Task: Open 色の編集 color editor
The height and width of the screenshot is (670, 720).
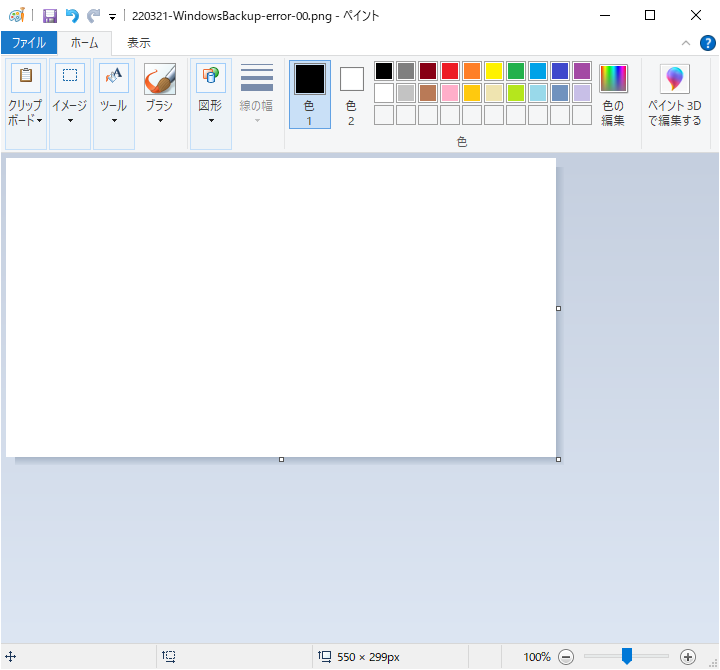Action: pyautogui.click(x=613, y=95)
